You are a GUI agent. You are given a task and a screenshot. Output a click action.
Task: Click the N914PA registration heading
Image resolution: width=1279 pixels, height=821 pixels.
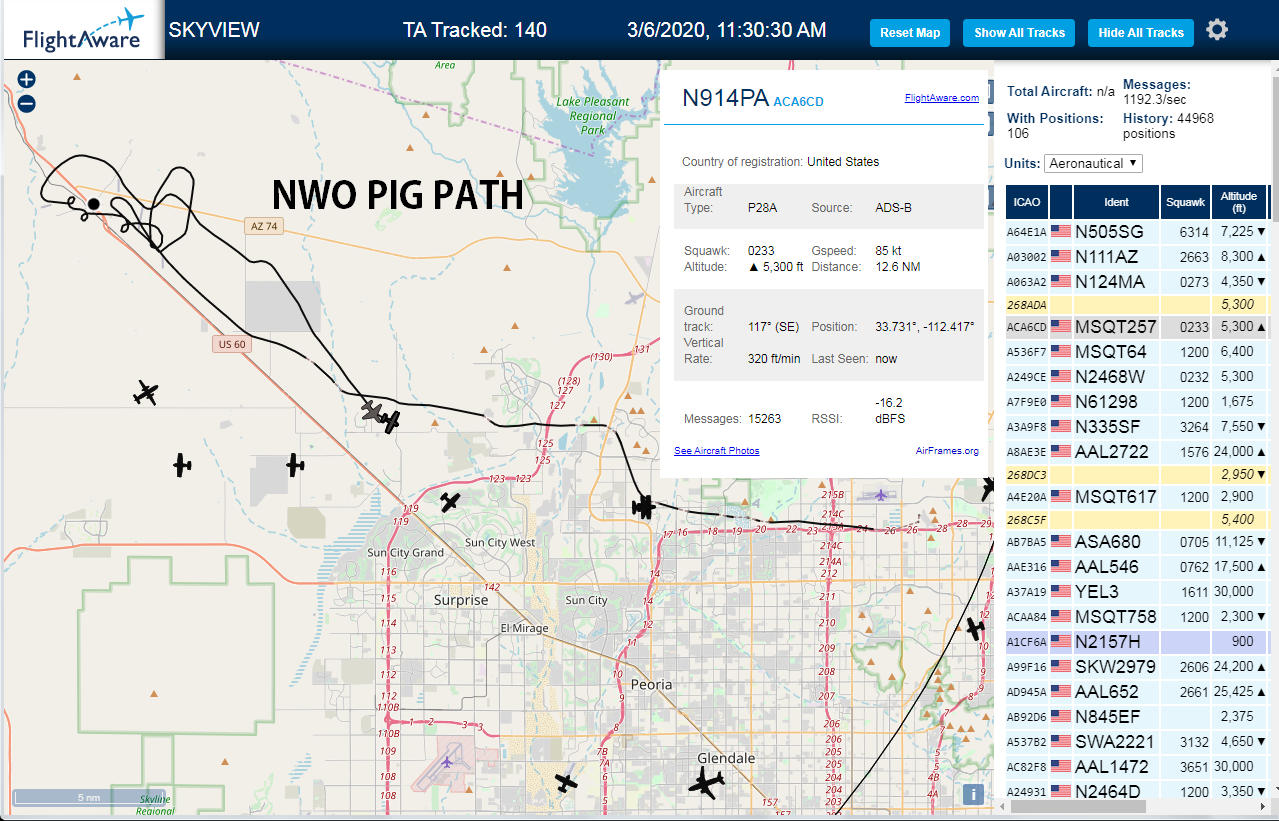725,98
